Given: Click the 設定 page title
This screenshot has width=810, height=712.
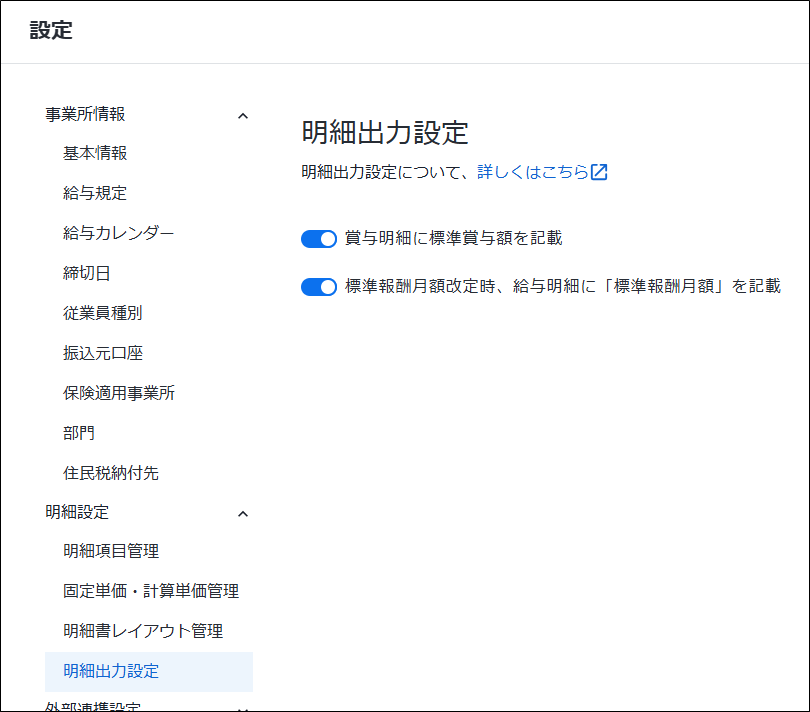Looking at the screenshot, I should 51,30.
